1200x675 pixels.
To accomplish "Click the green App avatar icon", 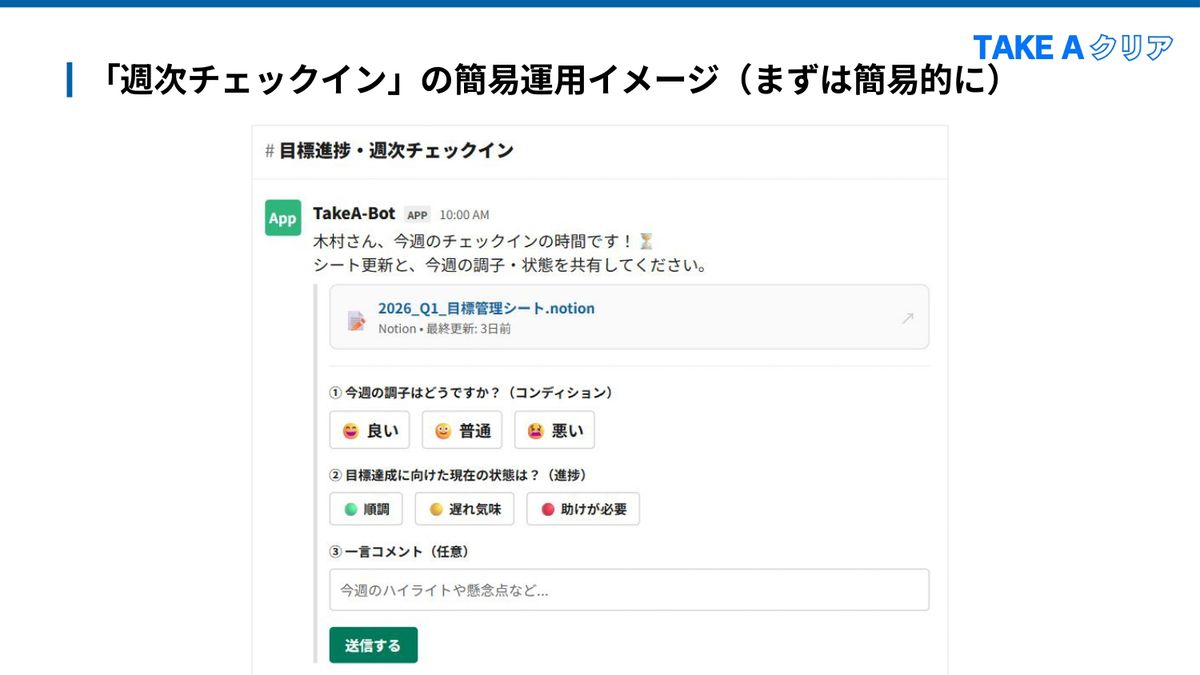I will [x=283, y=218].
